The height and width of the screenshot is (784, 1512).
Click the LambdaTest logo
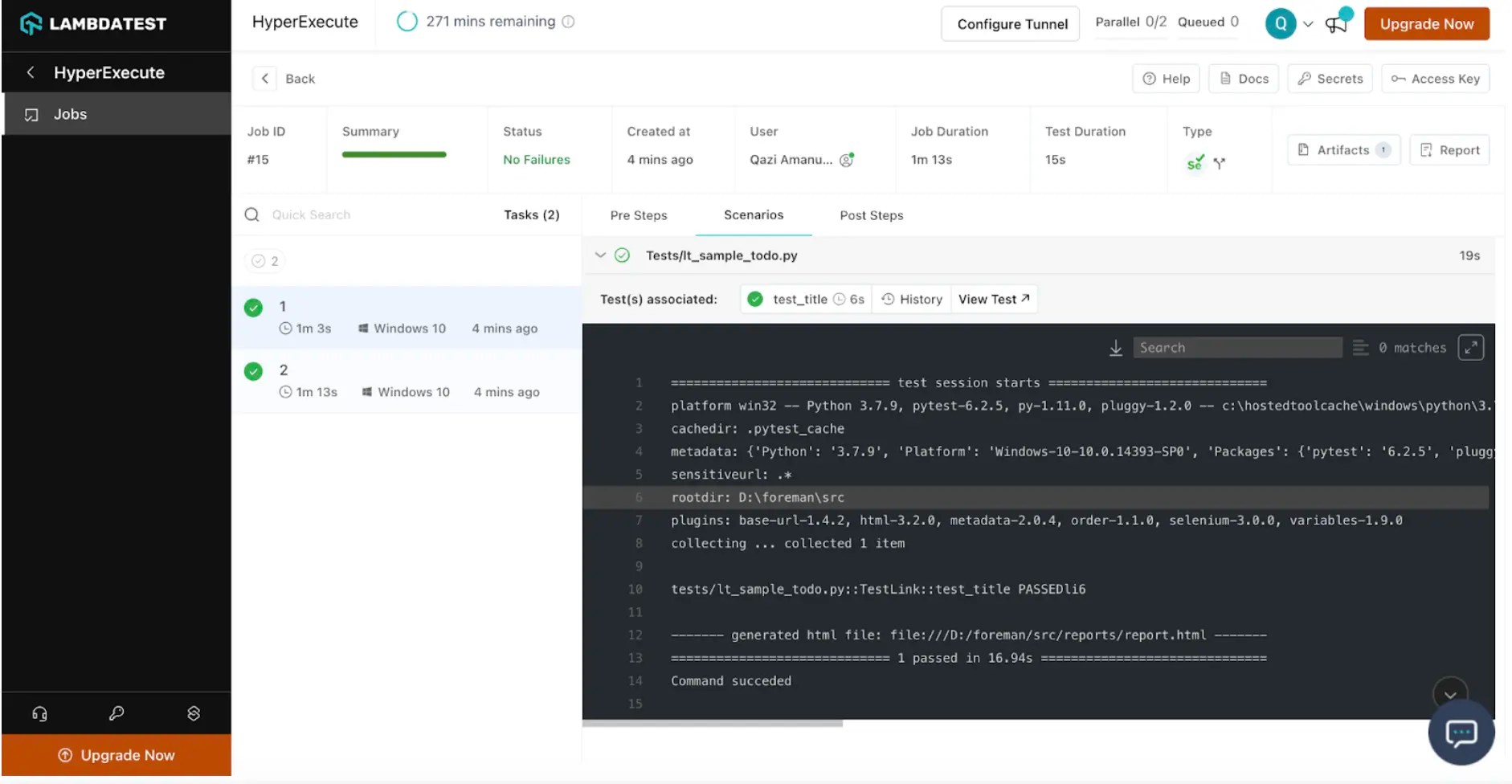point(92,23)
